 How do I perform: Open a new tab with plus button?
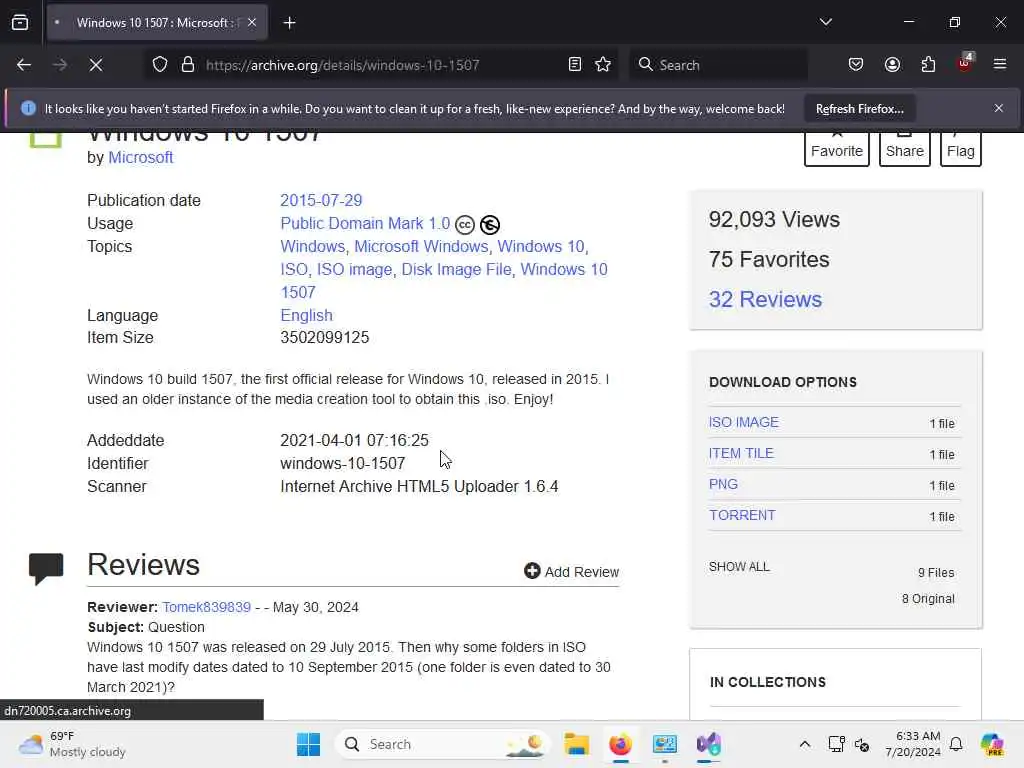click(289, 23)
